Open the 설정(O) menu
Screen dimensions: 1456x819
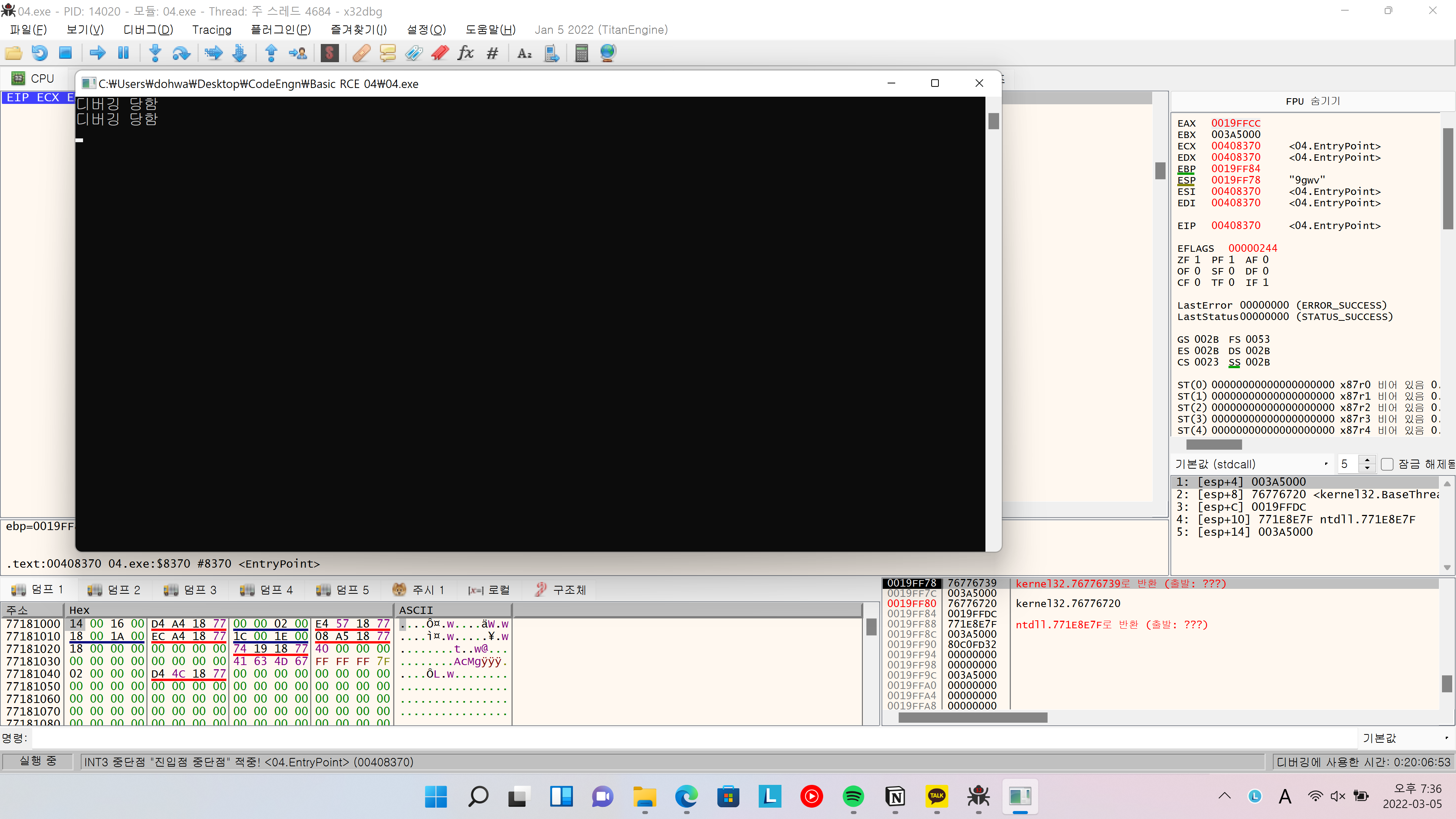(427, 30)
